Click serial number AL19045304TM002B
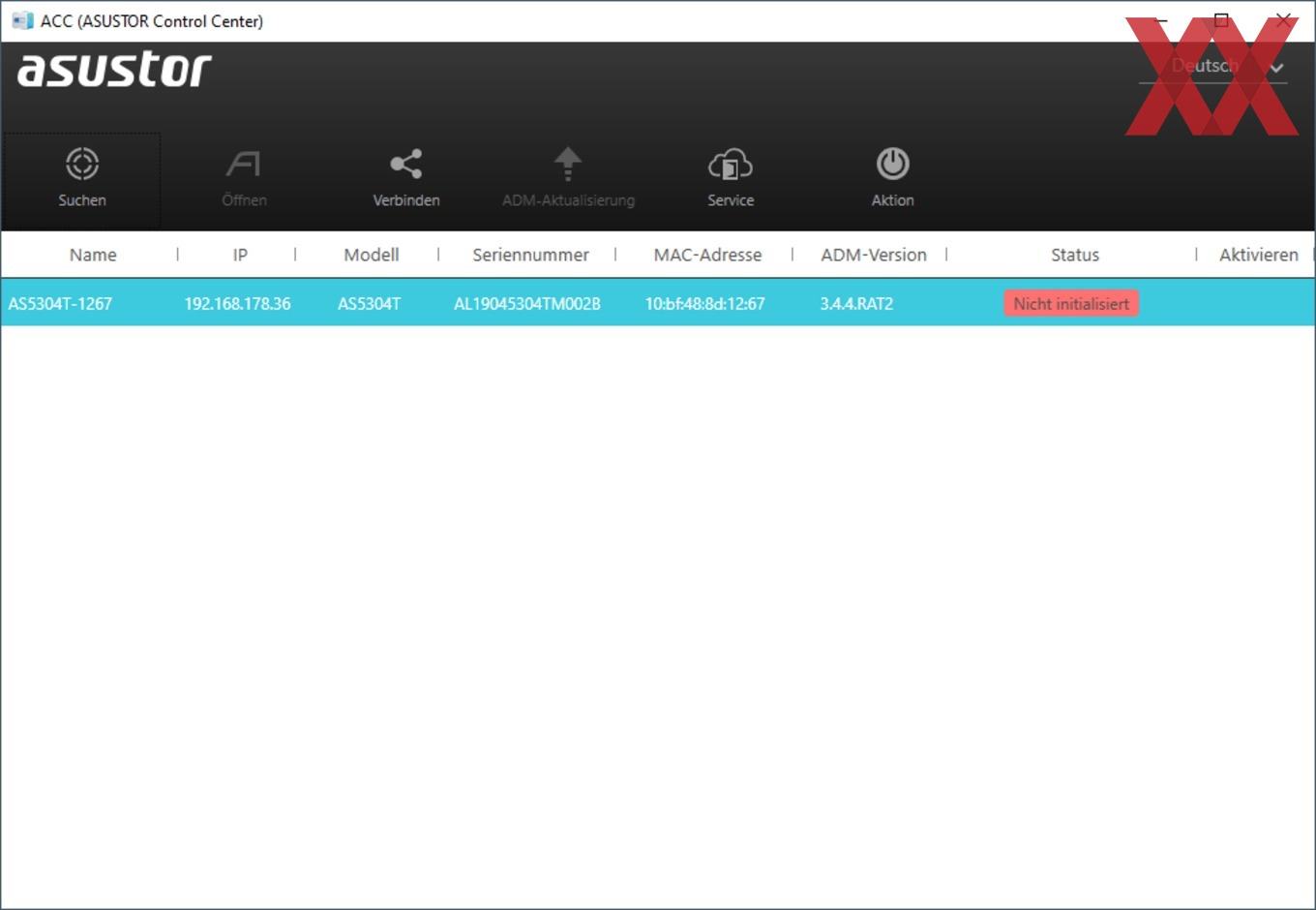This screenshot has height=910, width=1316. [x=527, y=304]
